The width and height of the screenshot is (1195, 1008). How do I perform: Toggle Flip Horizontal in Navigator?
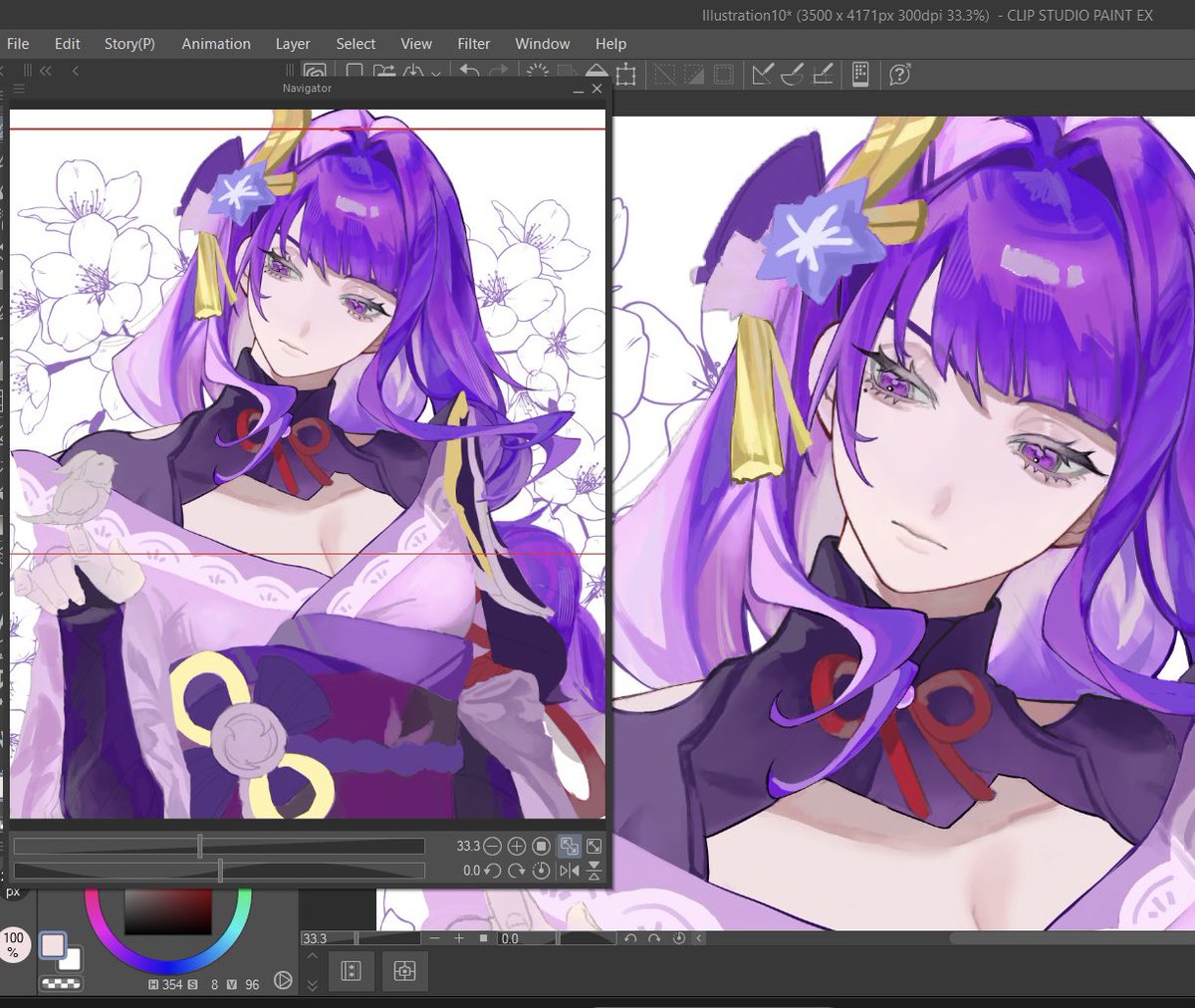tap(569, 871)
